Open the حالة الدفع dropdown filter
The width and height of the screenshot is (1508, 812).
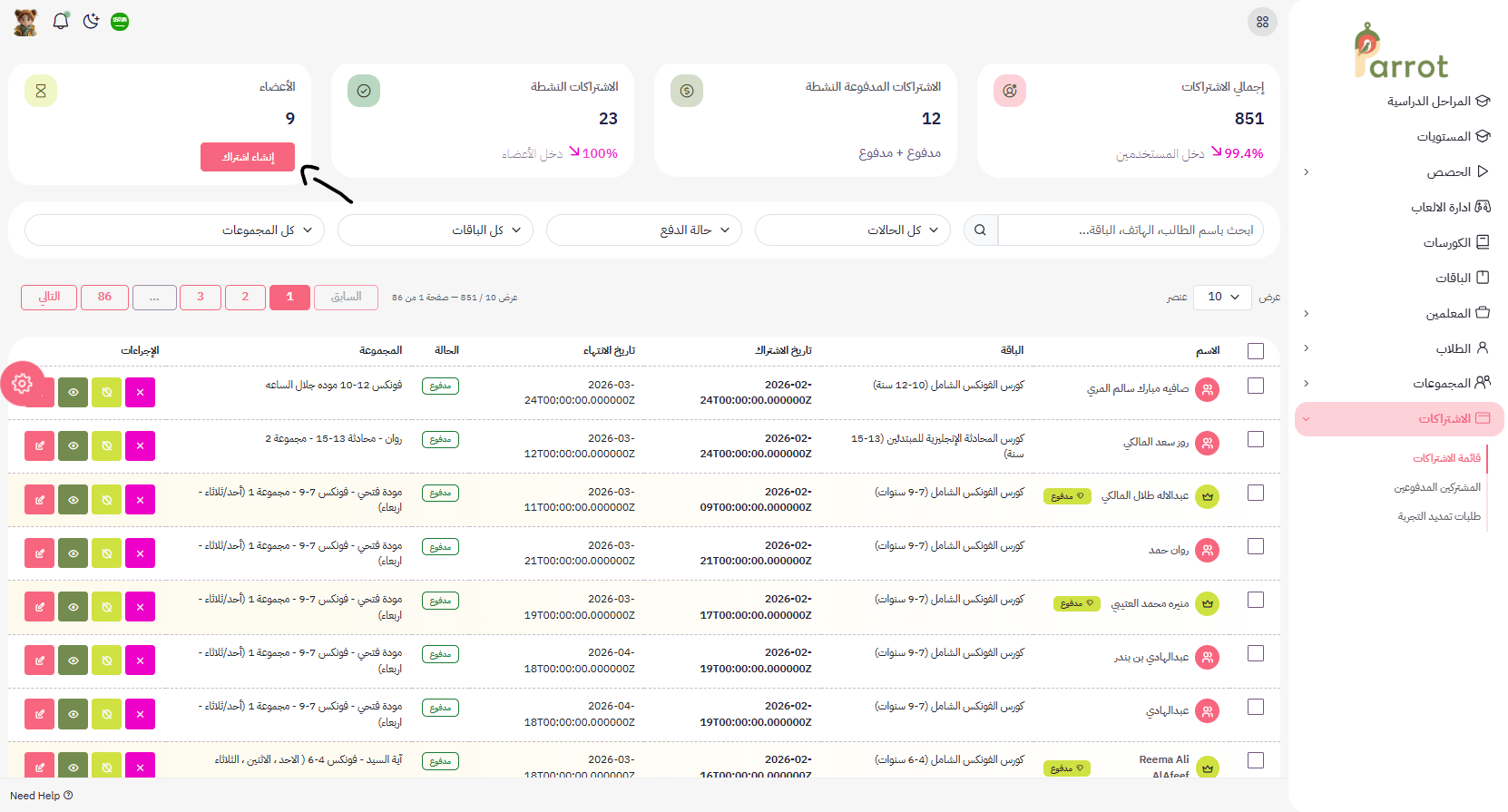pyautogui.click(x=643, y=230)
